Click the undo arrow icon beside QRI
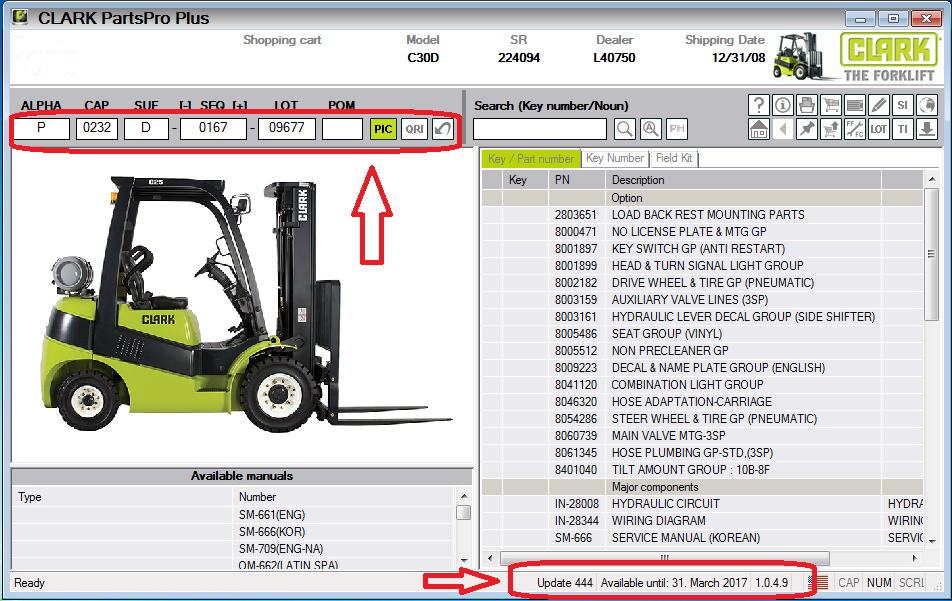 [x=443, y=129]
